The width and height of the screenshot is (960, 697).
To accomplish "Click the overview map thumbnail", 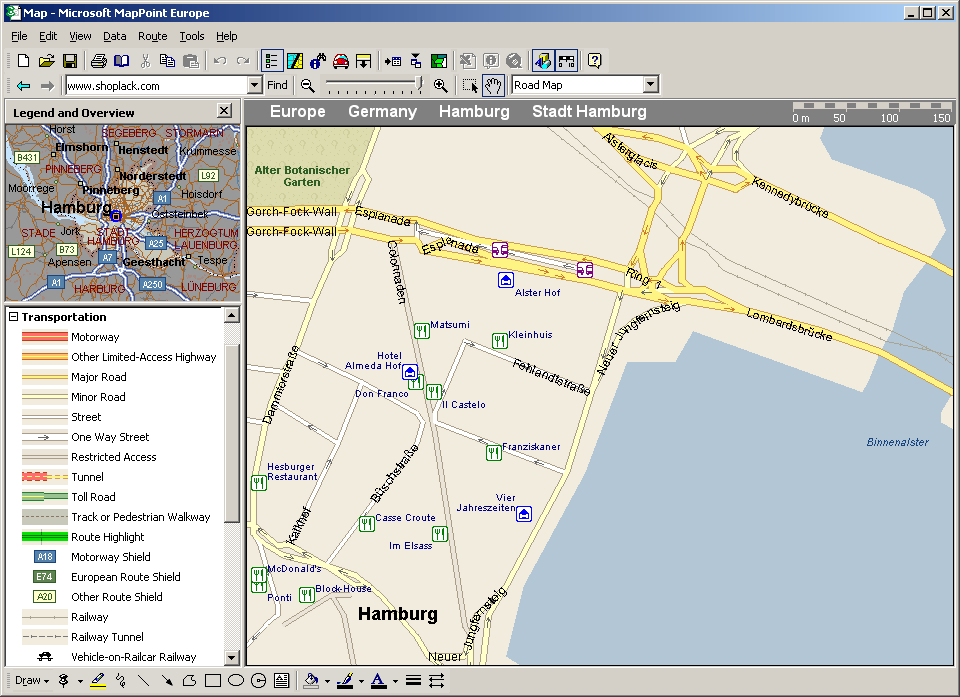I will [122, 213].
